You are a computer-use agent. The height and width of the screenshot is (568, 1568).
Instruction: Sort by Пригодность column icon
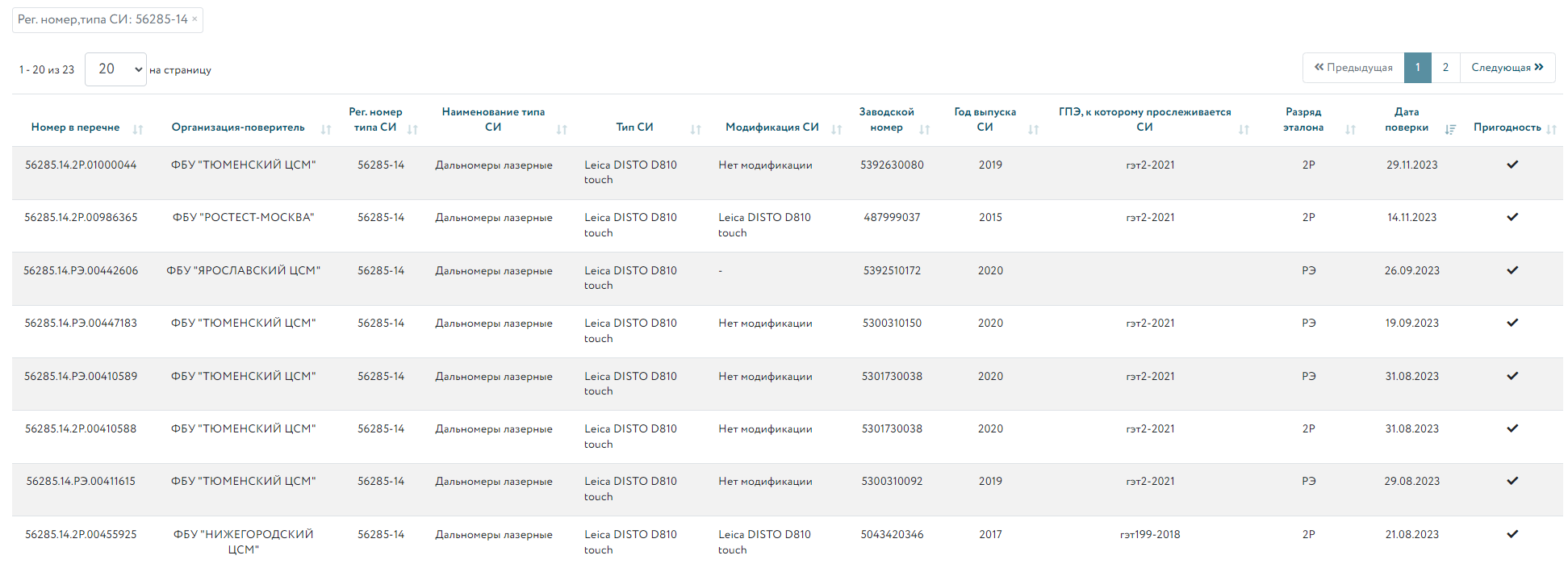1551,129
